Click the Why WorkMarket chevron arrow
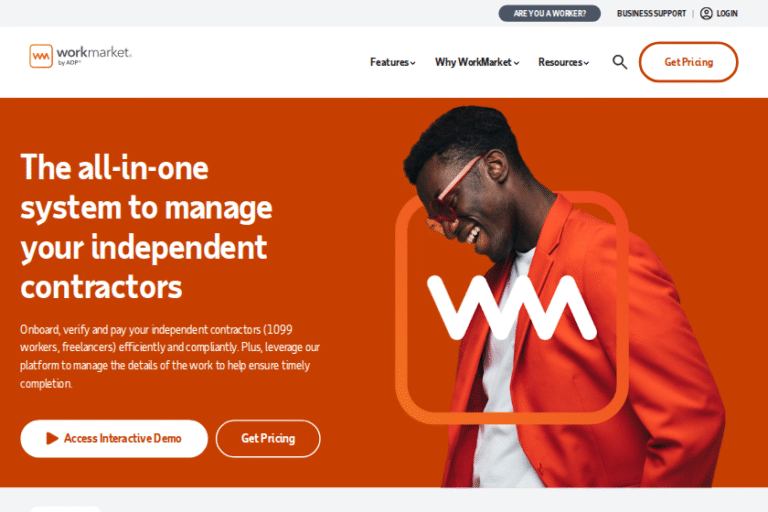 (517, 63)
